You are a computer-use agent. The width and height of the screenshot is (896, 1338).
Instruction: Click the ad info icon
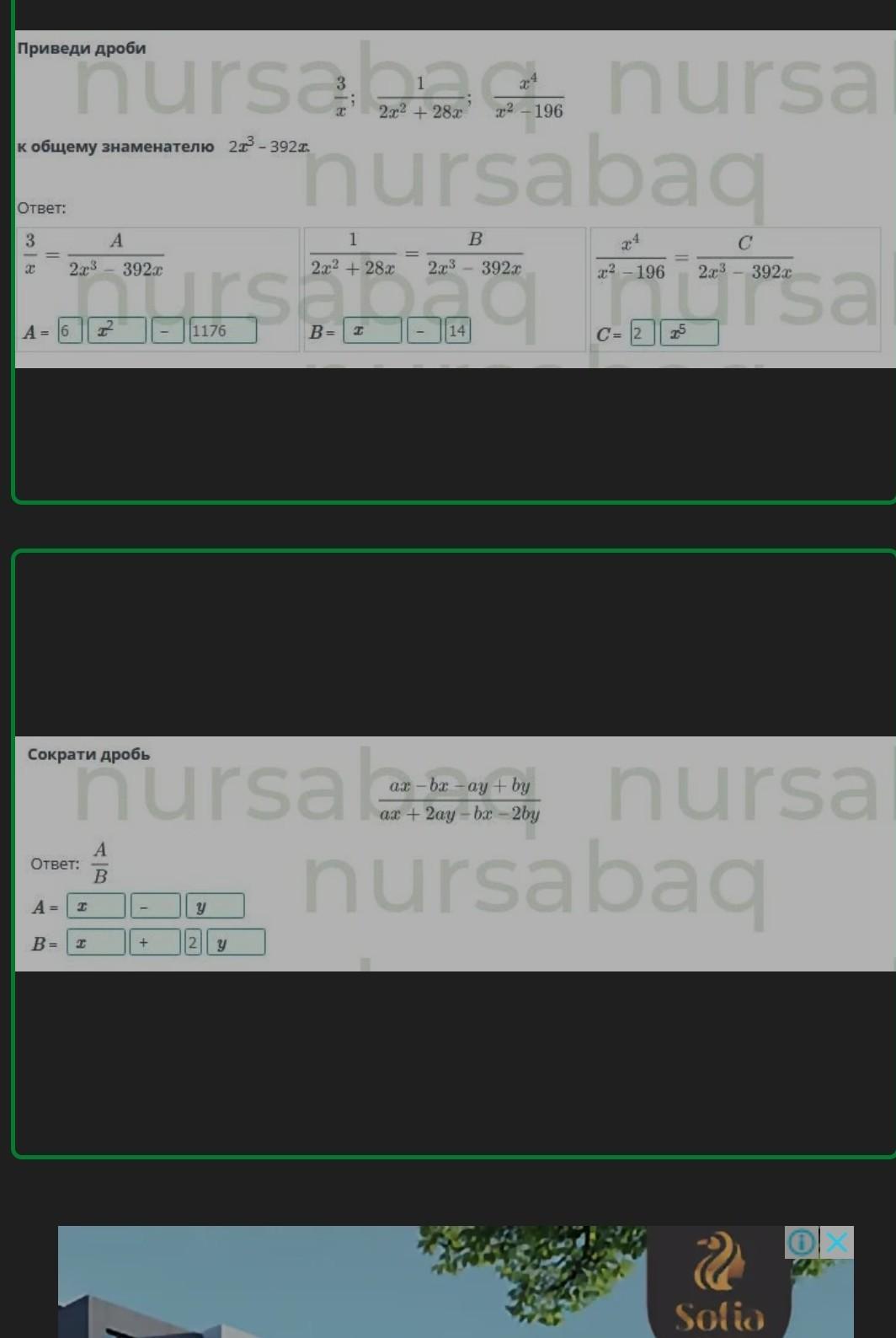pyautogui.click(x=802, y=1242)
